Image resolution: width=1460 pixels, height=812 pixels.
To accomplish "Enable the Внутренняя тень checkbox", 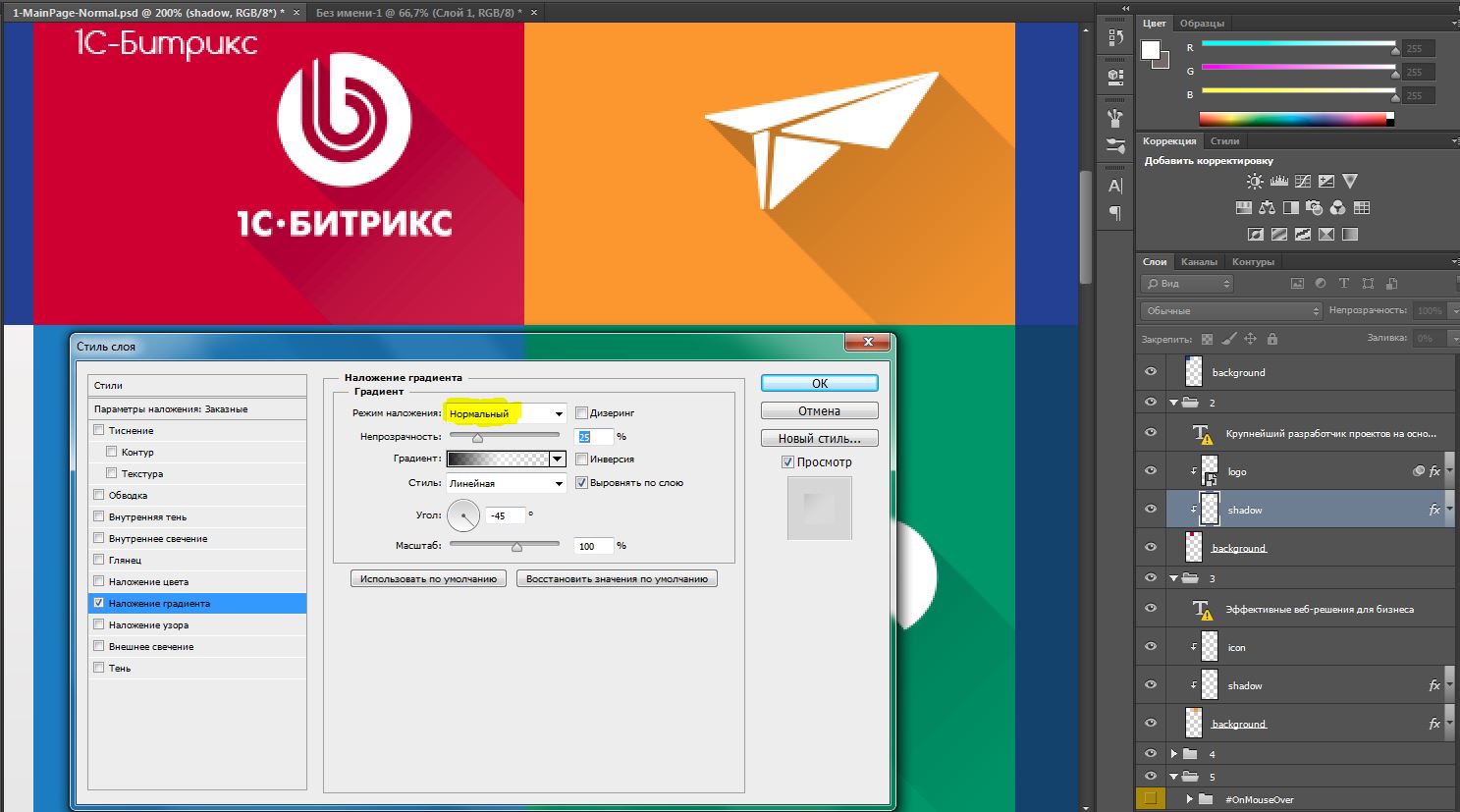I will coord(98,516).
